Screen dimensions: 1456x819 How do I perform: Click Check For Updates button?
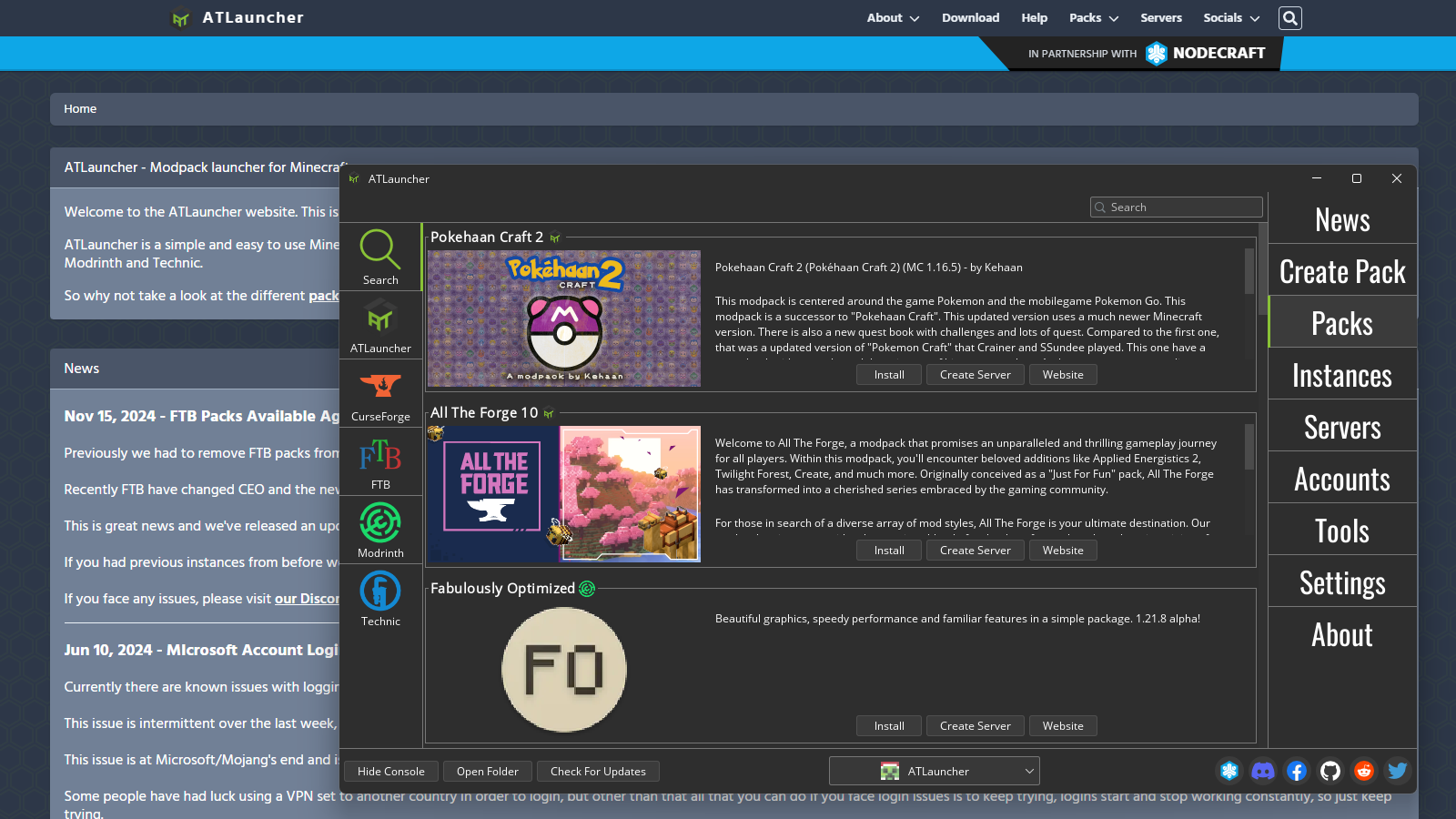[598, 772]
